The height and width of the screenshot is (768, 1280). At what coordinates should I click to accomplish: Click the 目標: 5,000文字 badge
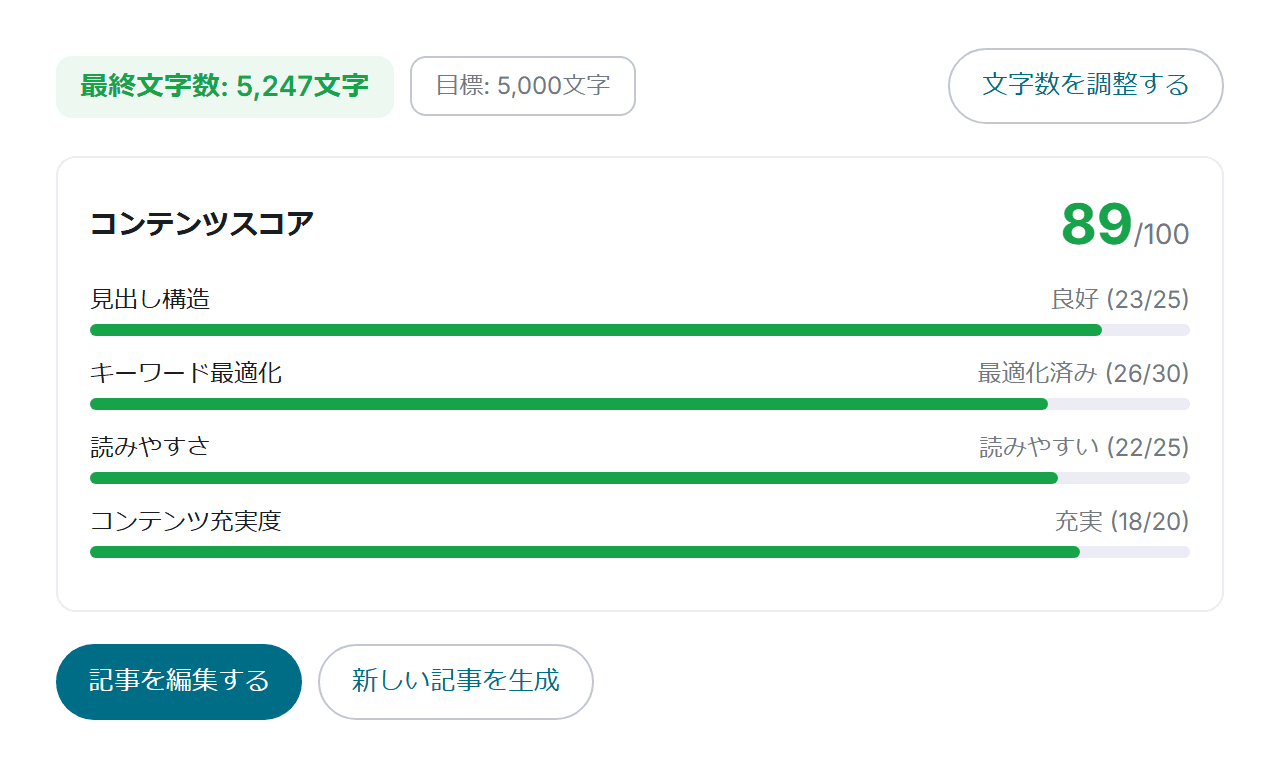pos(522,86)
